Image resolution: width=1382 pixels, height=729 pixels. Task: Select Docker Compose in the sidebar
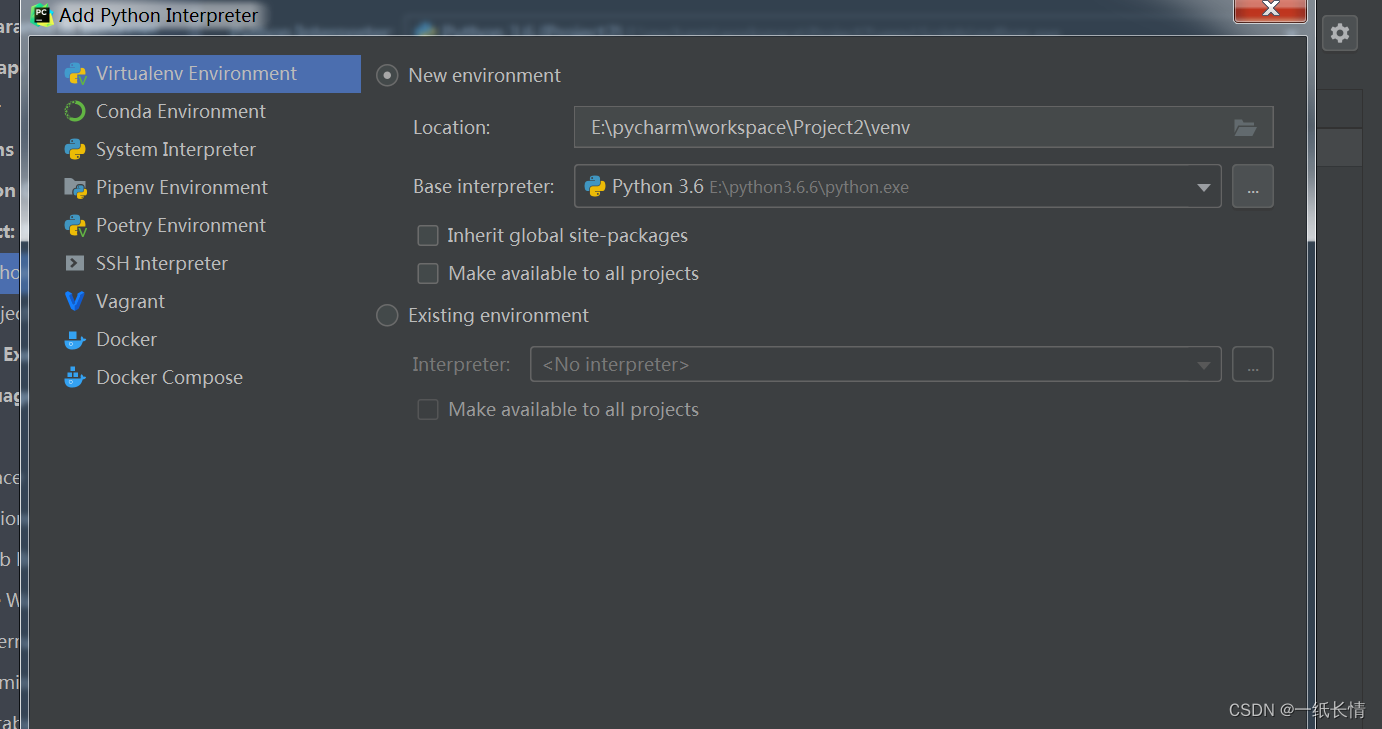click(x=209, y=378)
